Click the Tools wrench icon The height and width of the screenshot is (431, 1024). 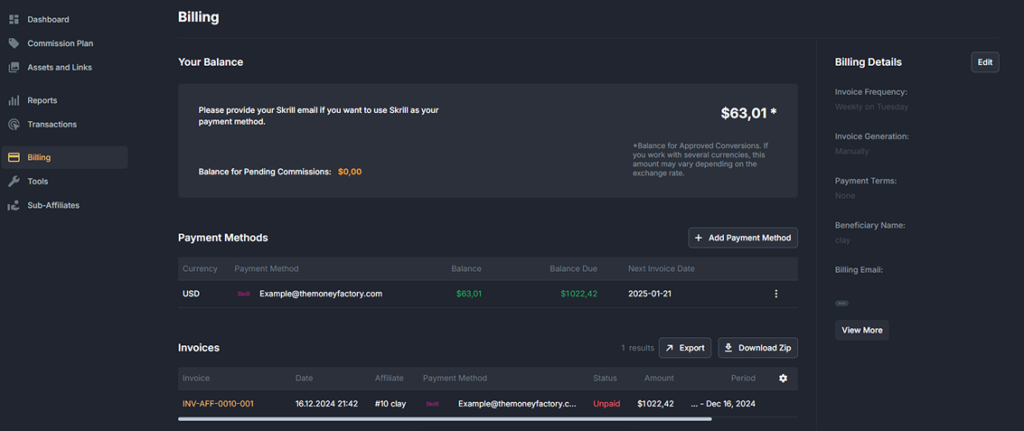(x=14, y=181)
